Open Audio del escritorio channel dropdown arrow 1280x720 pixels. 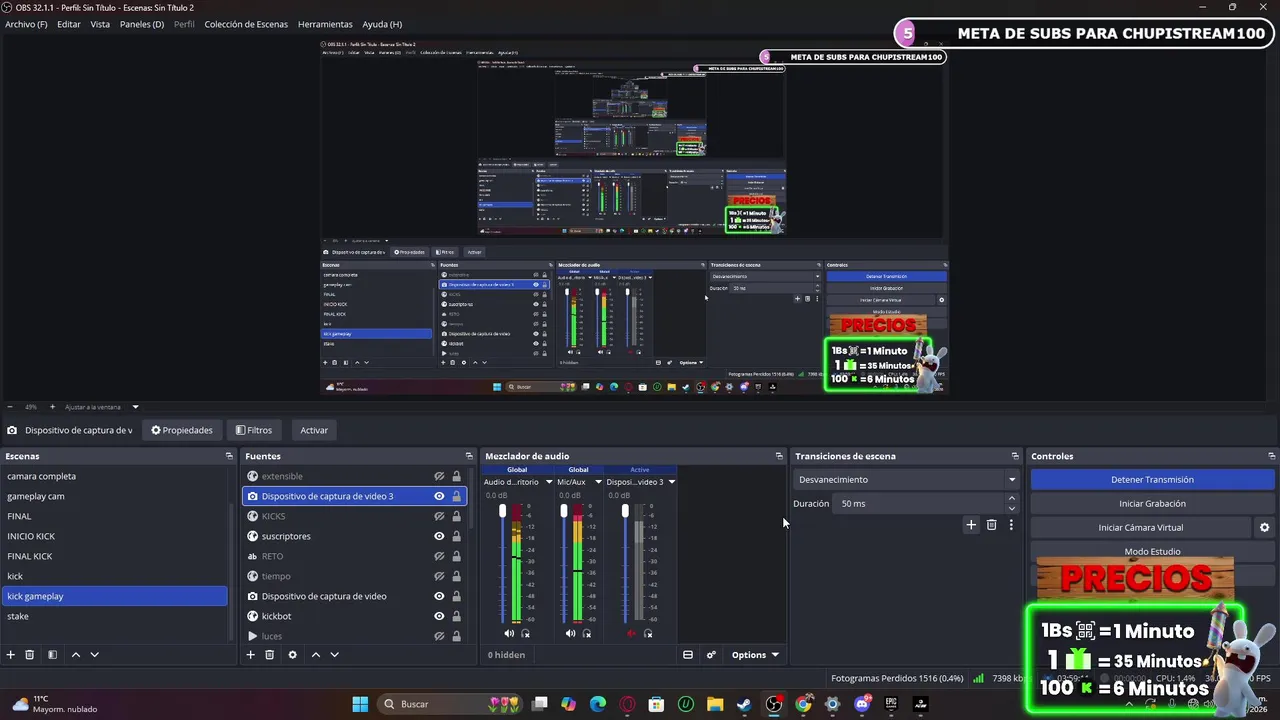[548, 482]
